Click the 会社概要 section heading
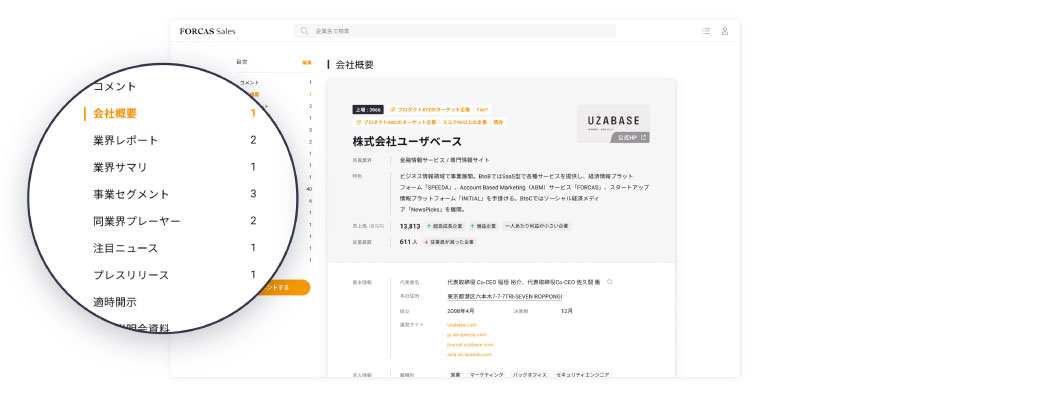 pyautogui.click(x=354, y=65)
